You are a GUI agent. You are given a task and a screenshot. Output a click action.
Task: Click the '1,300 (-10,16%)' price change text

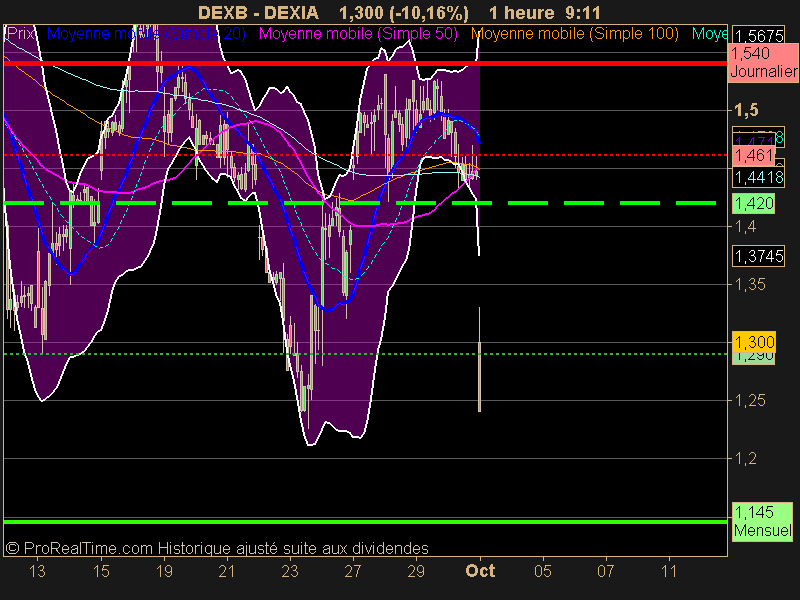(x=404, y=12)
